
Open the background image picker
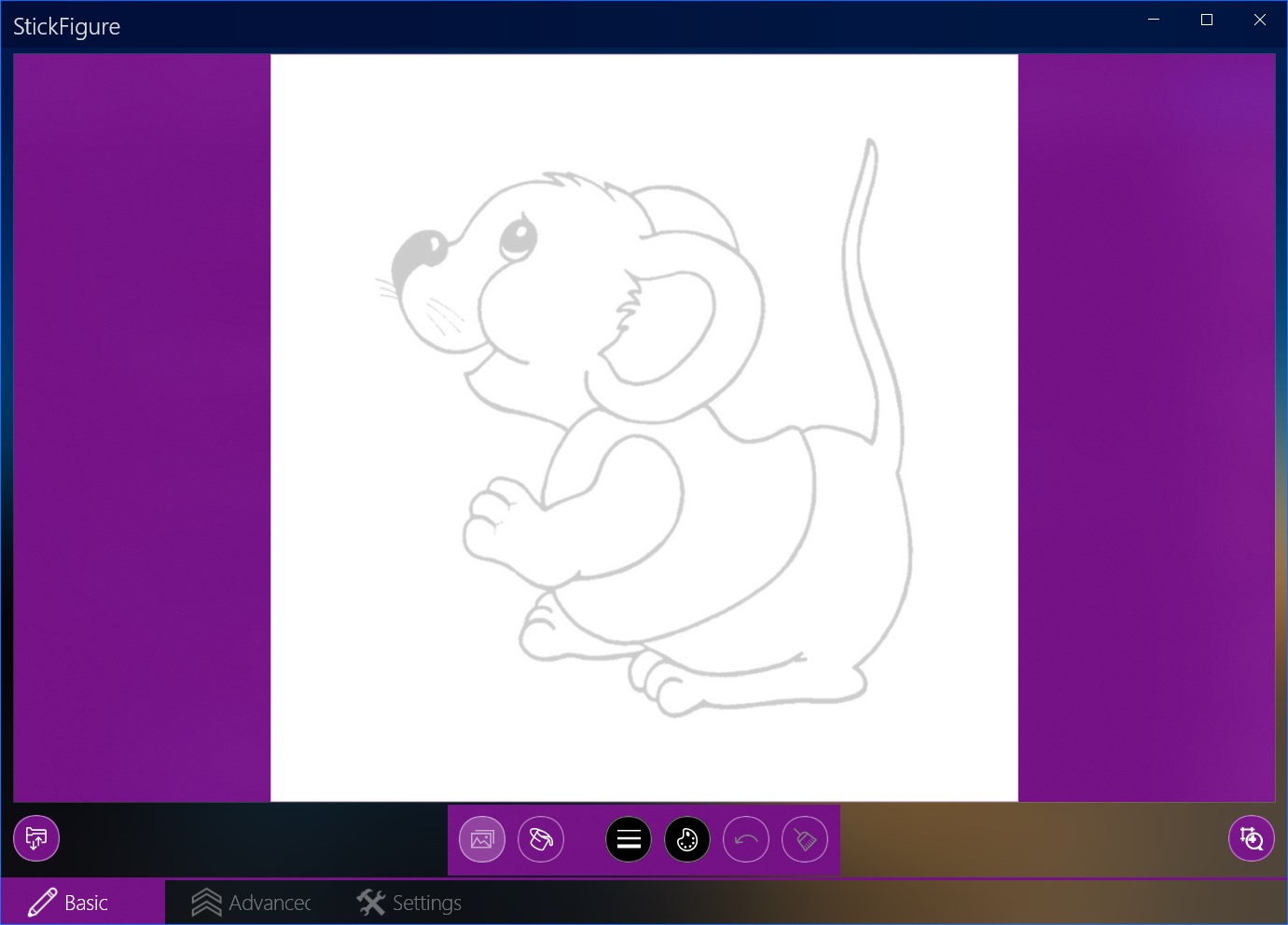click(x=482, y=839)
